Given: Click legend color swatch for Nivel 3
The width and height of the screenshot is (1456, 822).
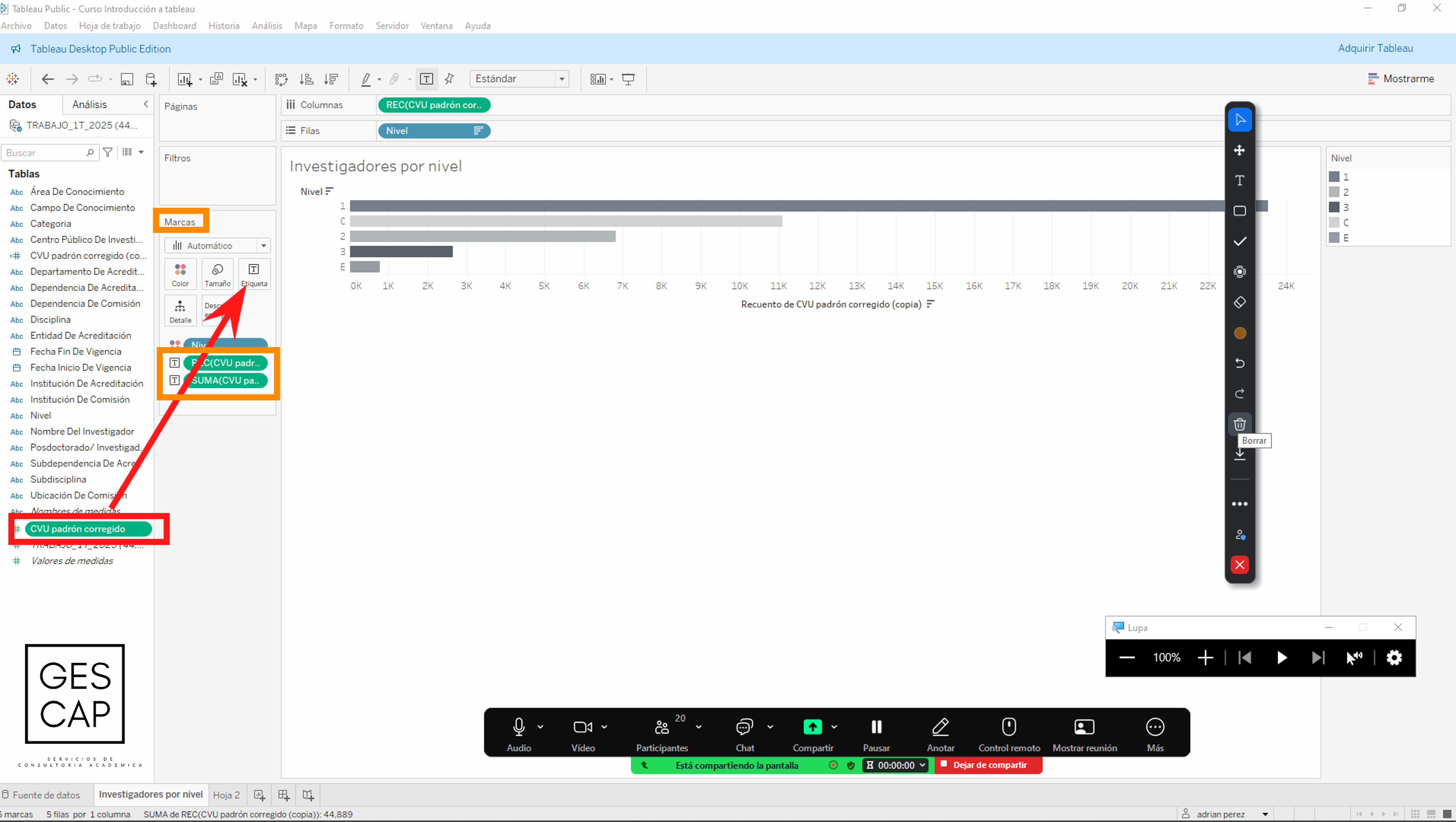Looking at the screenshot, I should point(1334,207).
